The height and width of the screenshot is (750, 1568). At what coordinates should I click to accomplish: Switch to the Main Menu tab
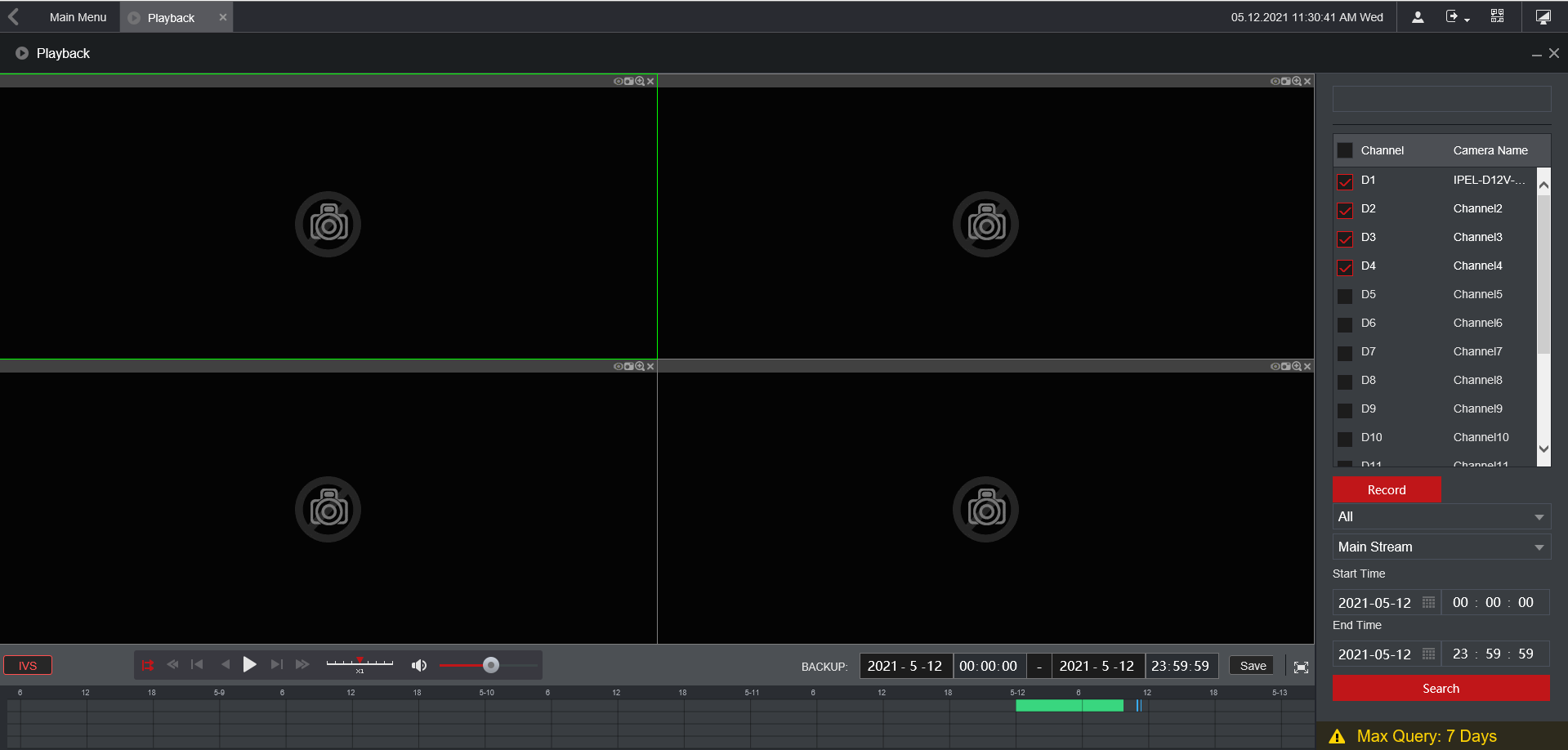[78, 16]
